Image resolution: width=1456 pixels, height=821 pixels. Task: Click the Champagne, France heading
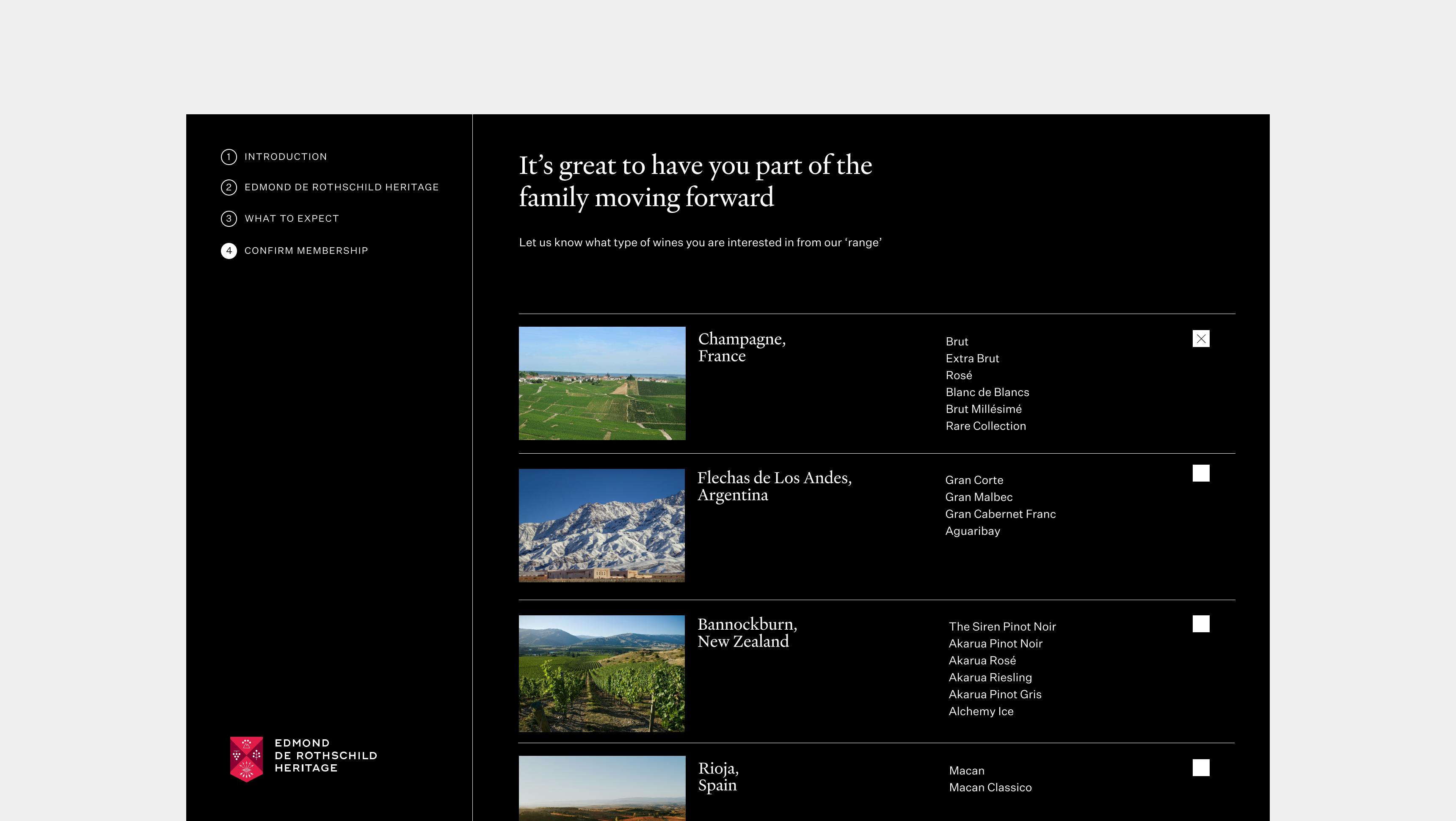coord(742,347)
